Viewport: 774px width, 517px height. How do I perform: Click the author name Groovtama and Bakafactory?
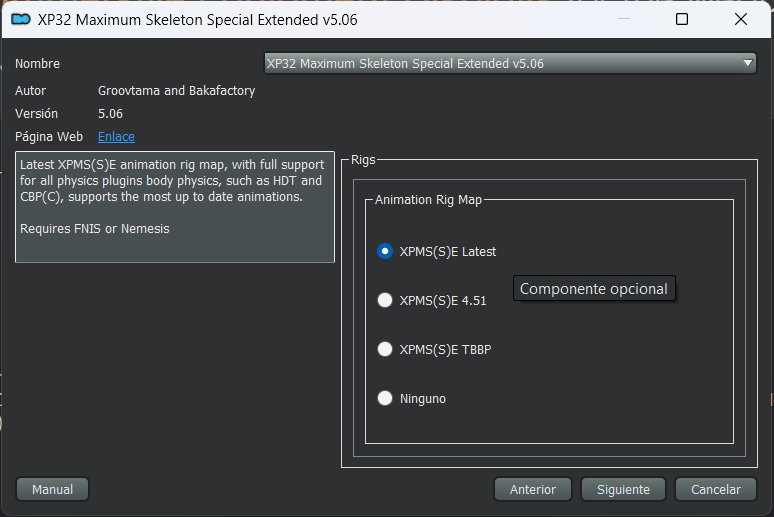[x=176, y=91]
